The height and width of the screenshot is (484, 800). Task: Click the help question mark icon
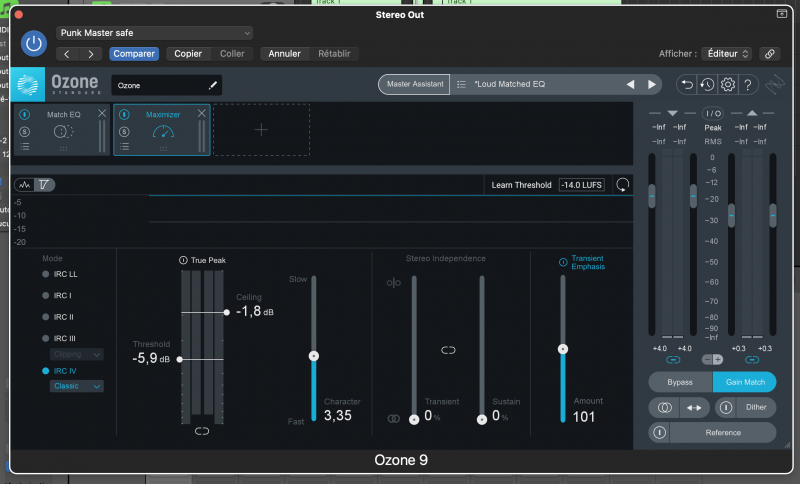(x=749, y=85)
